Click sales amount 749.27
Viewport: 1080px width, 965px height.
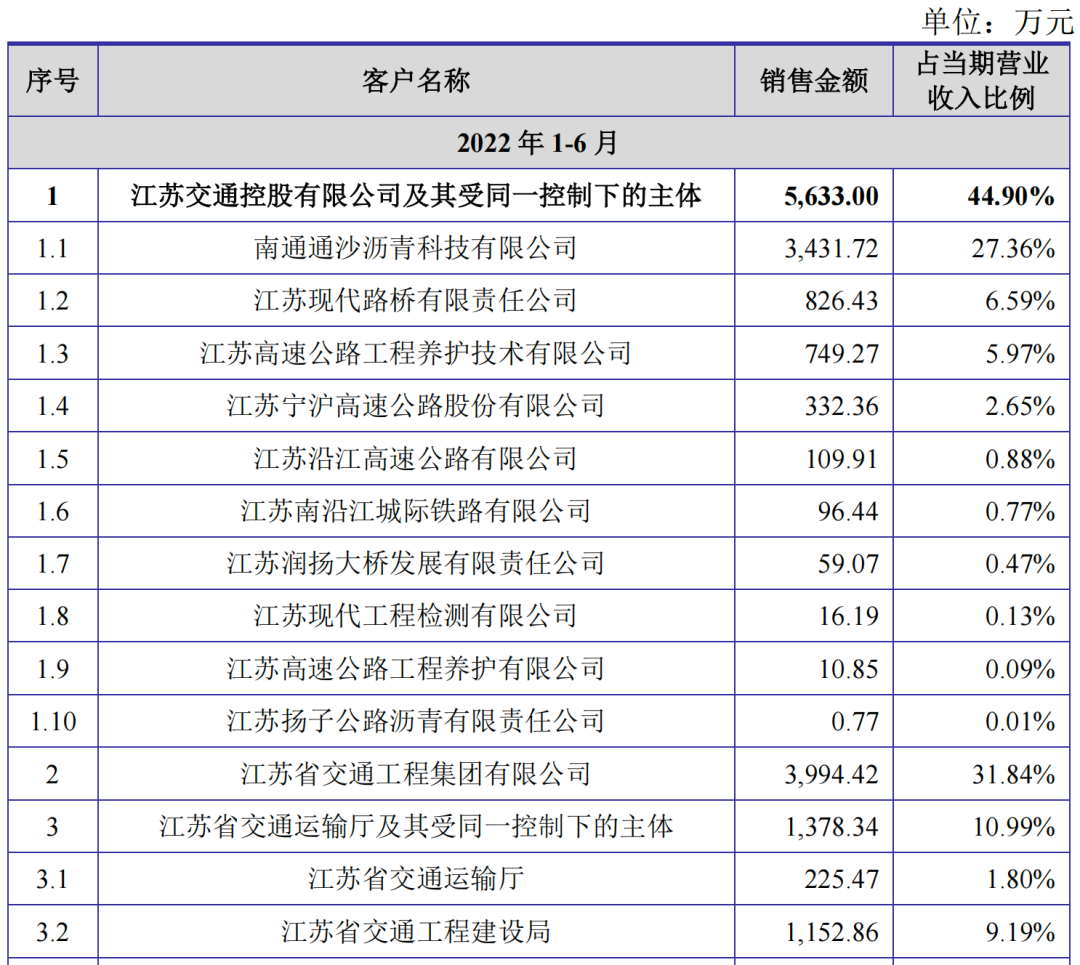tap(842, 354)
